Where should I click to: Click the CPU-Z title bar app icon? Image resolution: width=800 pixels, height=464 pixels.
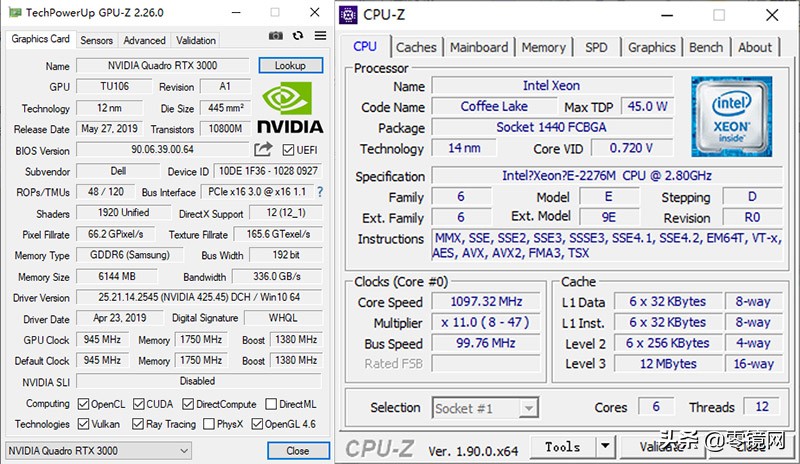pyautogui.click(x=348, y=15)
